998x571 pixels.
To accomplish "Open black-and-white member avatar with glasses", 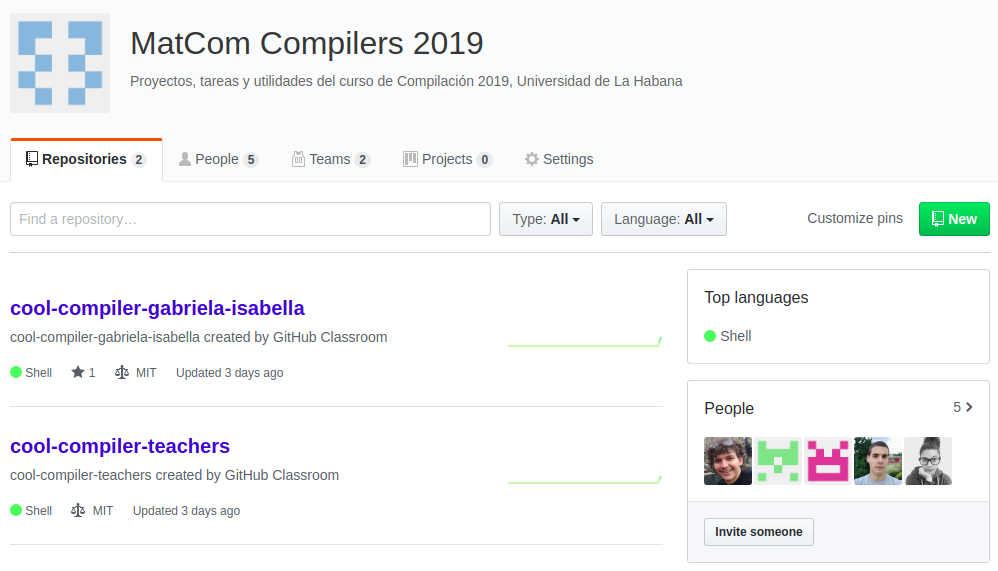I will tap(928, 461).
